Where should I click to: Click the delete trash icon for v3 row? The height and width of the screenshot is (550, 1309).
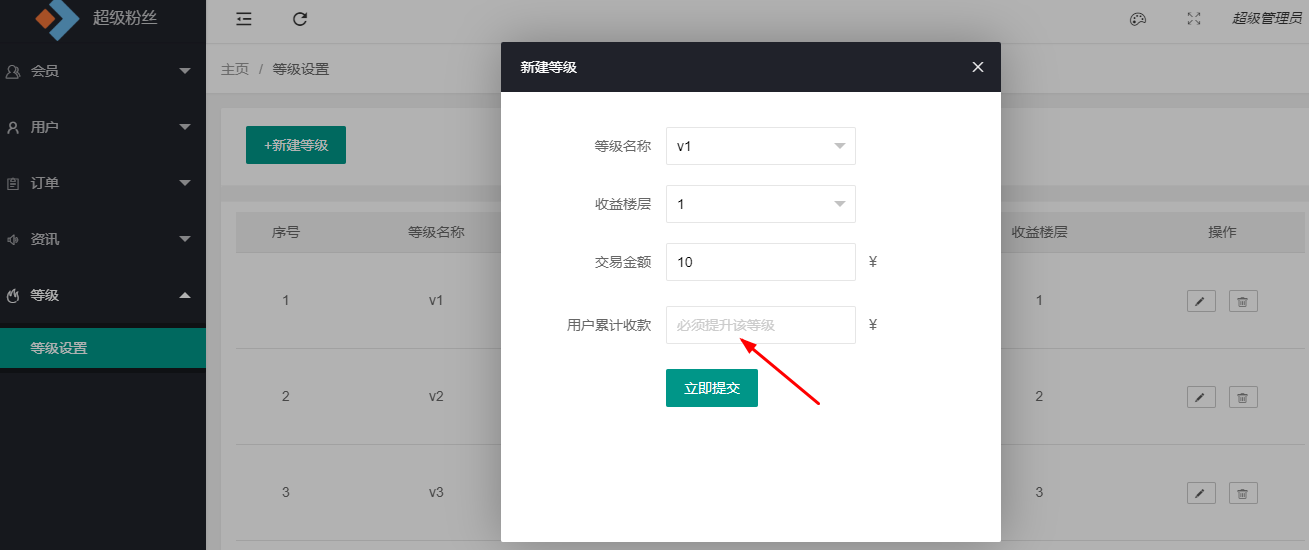[x=1242, y=493]
